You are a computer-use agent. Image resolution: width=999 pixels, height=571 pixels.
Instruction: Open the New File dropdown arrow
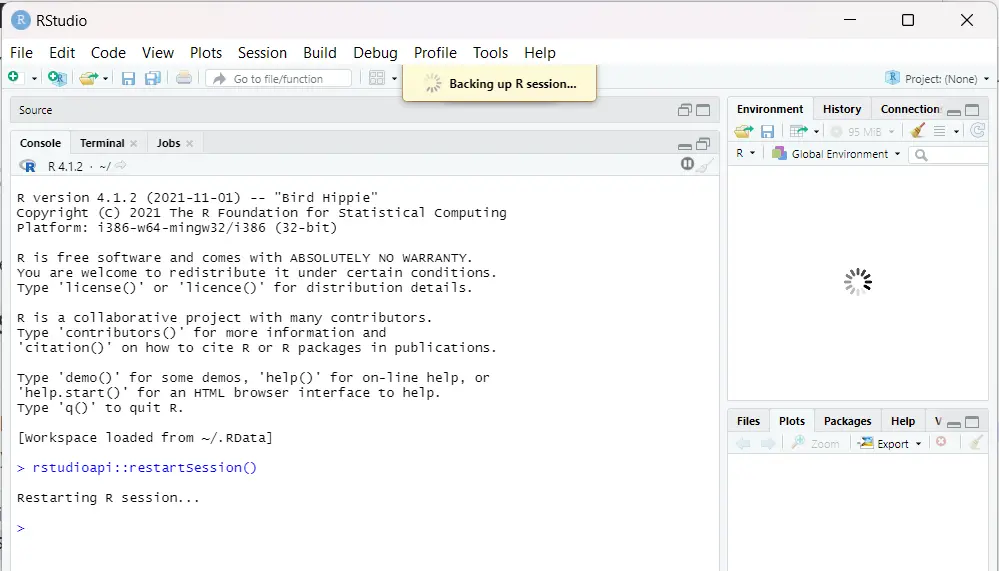pos(34,78)
